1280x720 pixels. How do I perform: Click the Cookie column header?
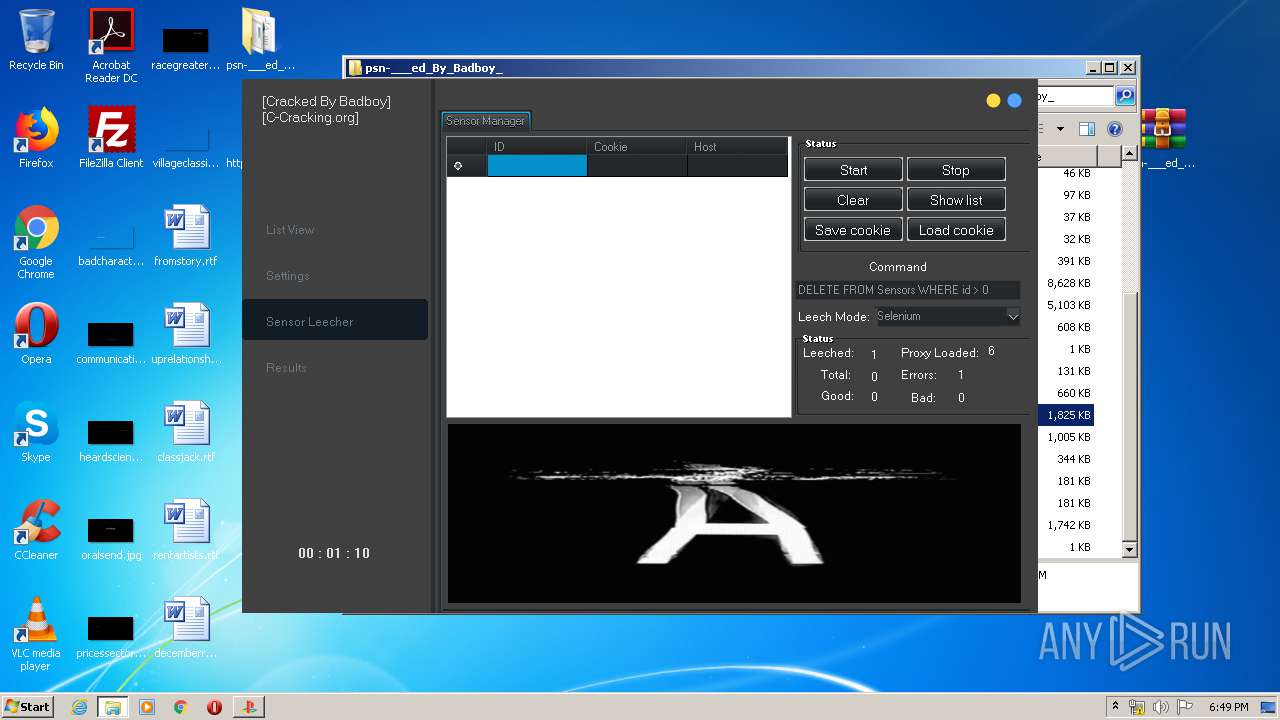tap(637, 146)
